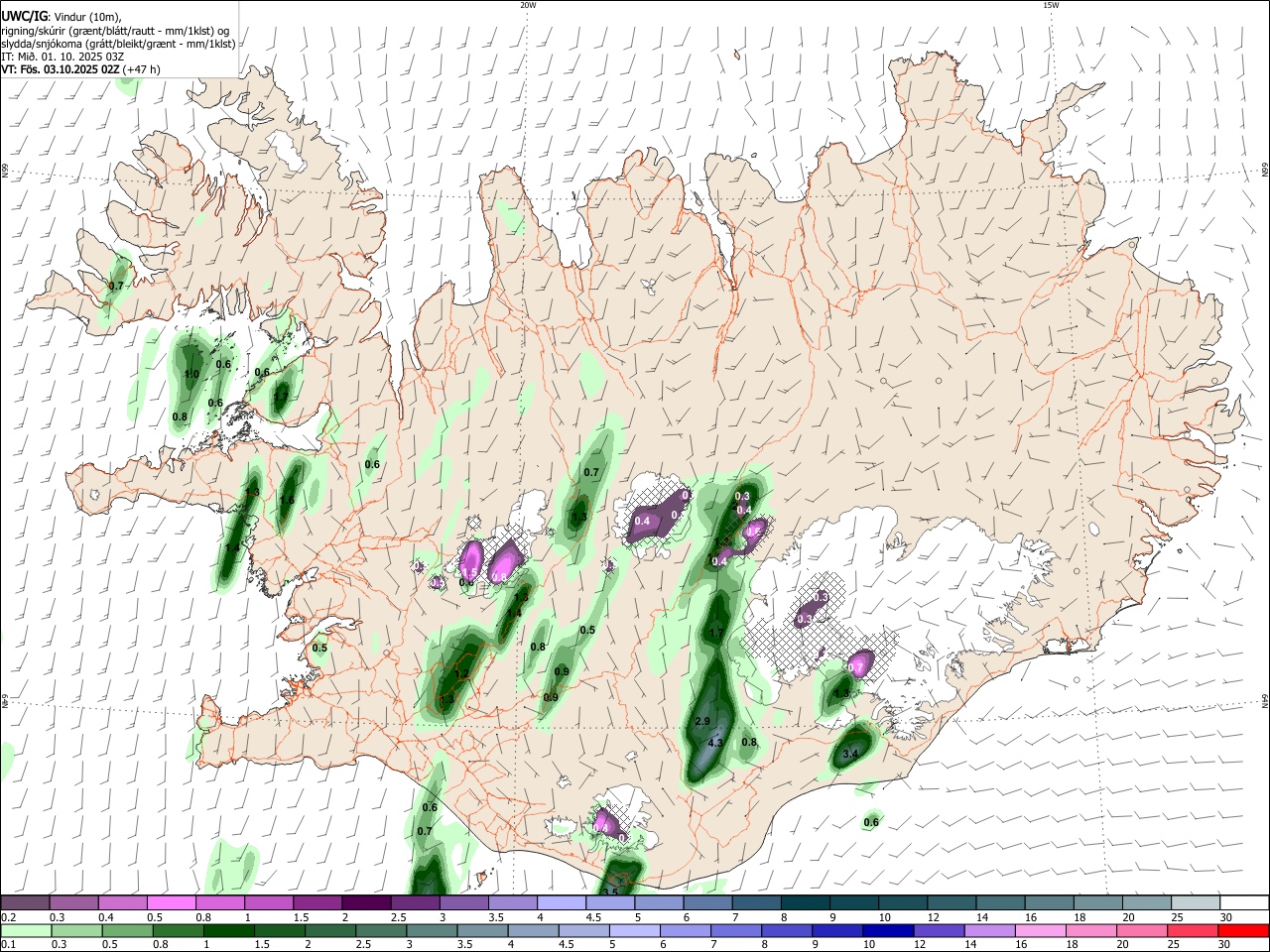Image resolution: width=1270 pixels, height=952 pixels.
Task: Select the violet lower-legend swatch between 14 and 16
Action: coord(990,930)
